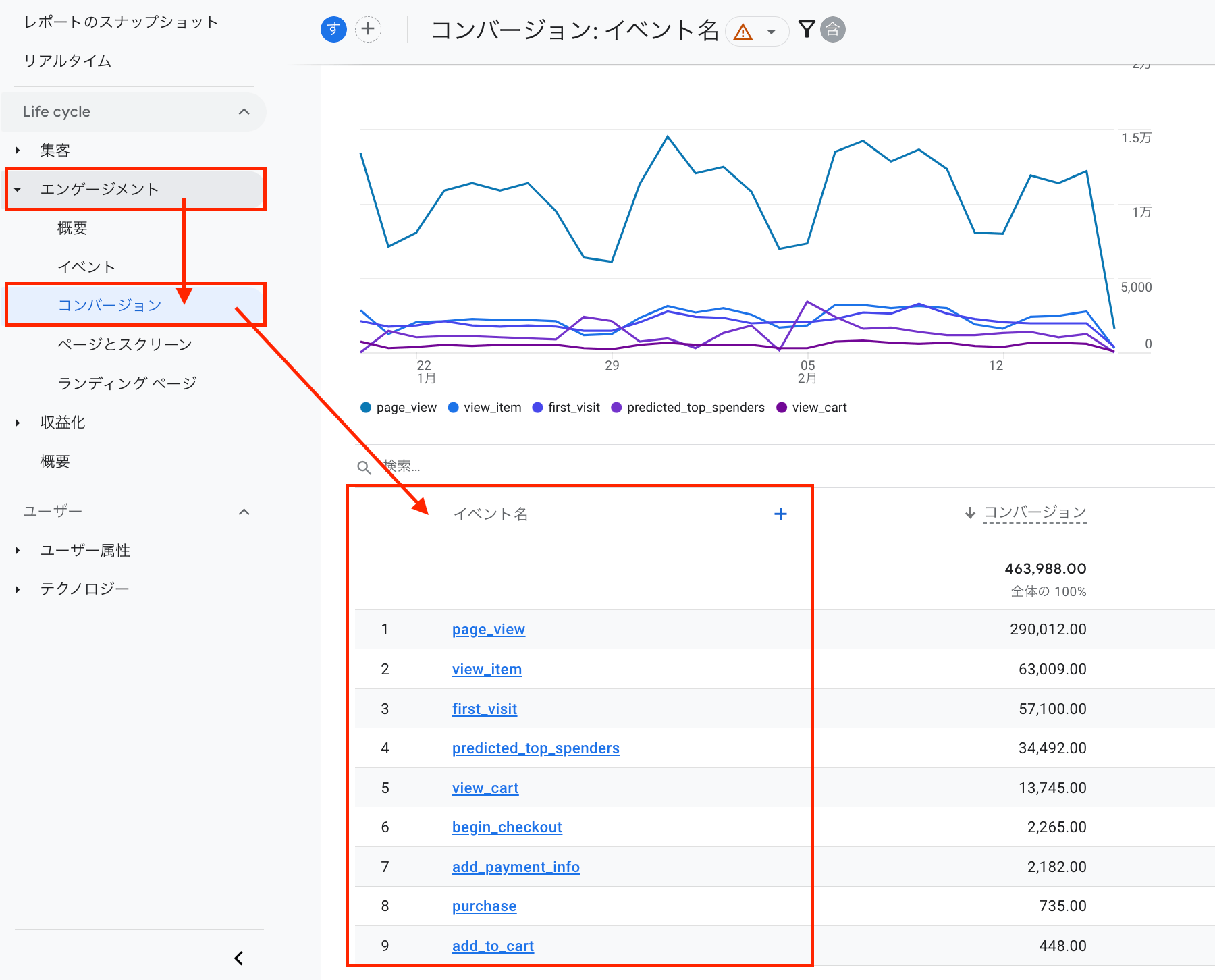
Task: Toggle the page_view legend dot
Action: click(x=366, y=408)
